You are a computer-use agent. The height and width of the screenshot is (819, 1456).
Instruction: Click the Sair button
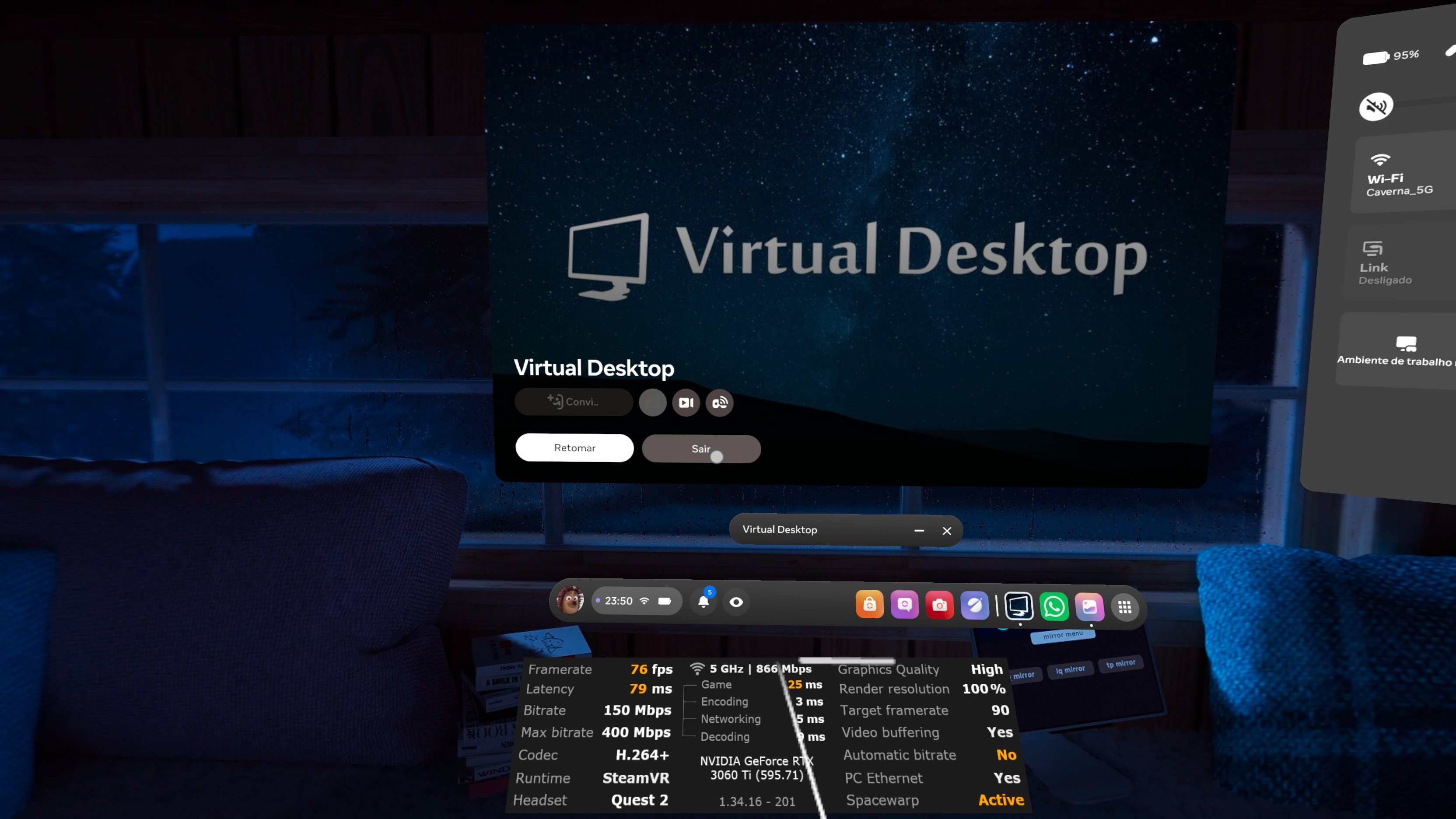(x=701, y=449)
